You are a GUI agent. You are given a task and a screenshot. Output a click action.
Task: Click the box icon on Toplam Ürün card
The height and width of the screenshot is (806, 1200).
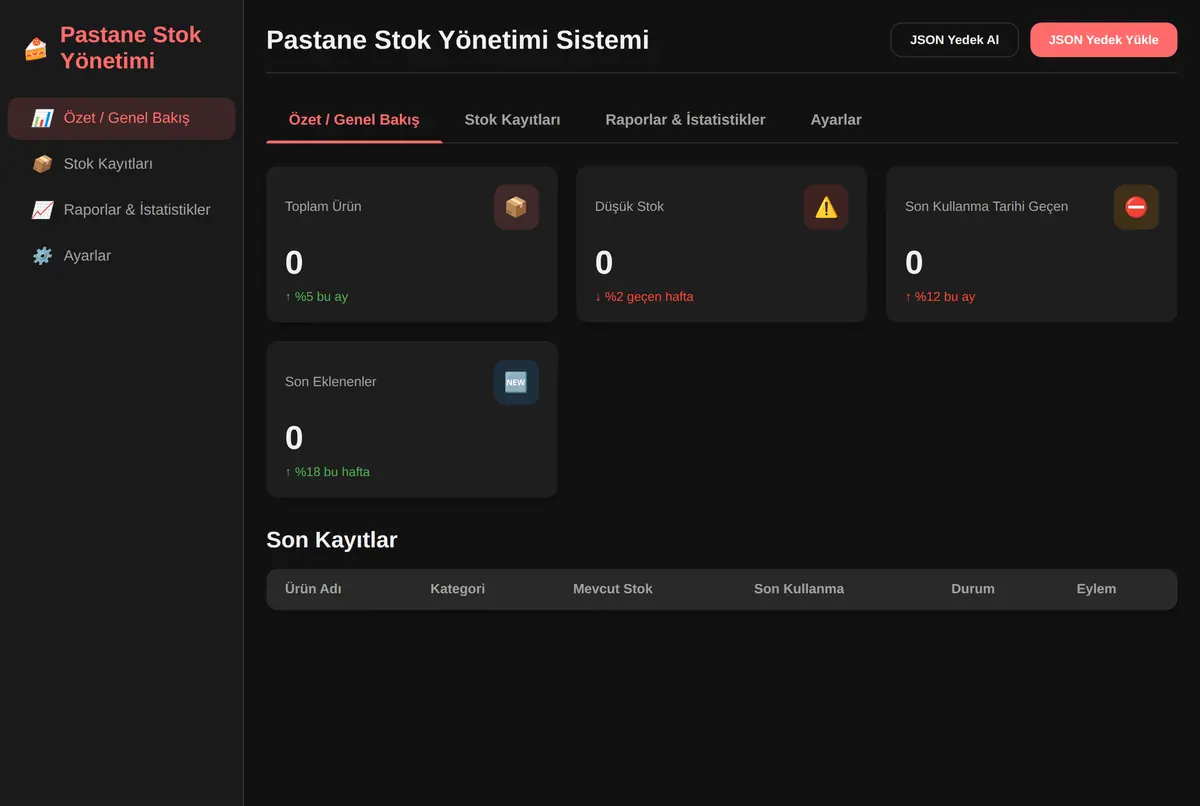pos(516,207)
